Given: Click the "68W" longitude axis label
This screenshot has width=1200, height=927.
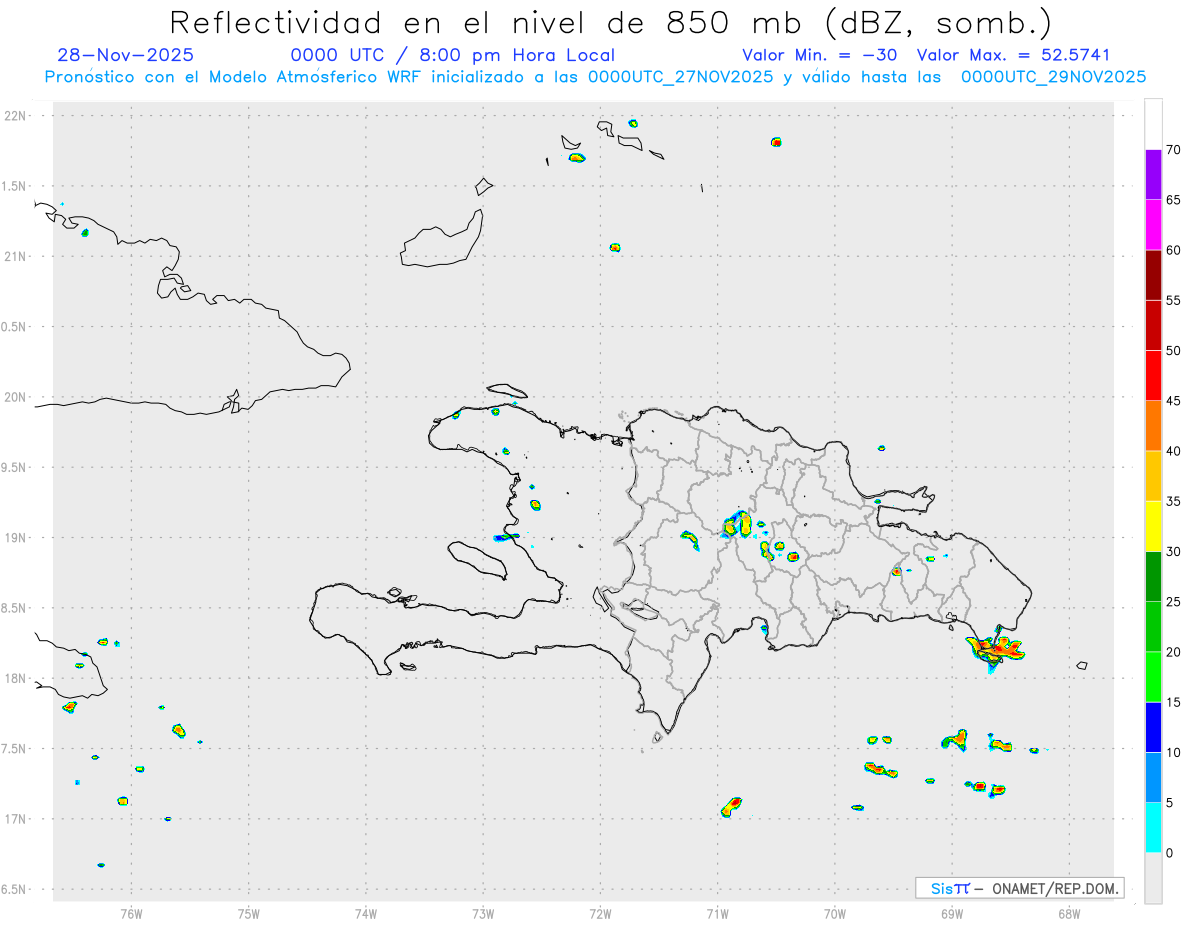Looking at the screenshot, I should (x=1069, y=914).
